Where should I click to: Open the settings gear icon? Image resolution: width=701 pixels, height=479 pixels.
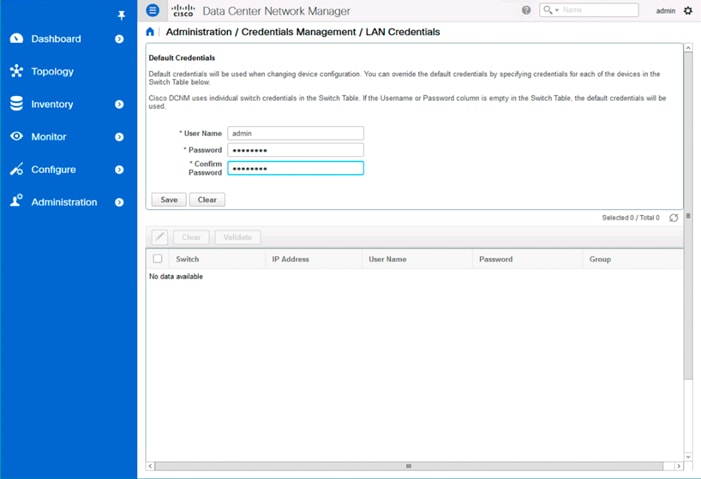point(688,10)
